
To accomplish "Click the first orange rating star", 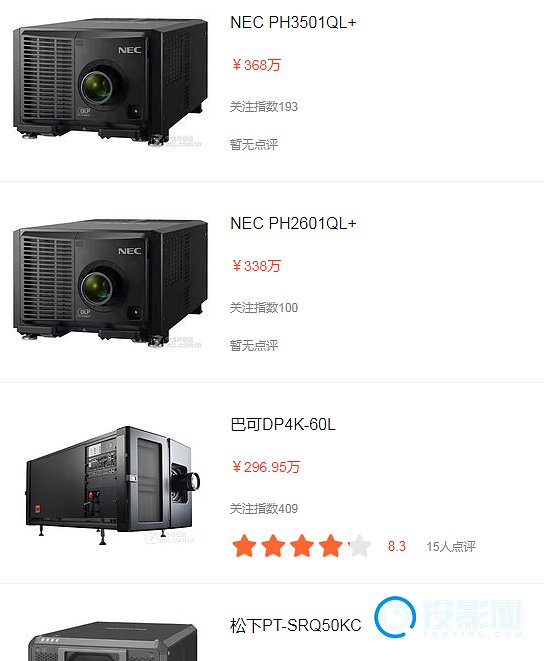I will coord(244,546).
